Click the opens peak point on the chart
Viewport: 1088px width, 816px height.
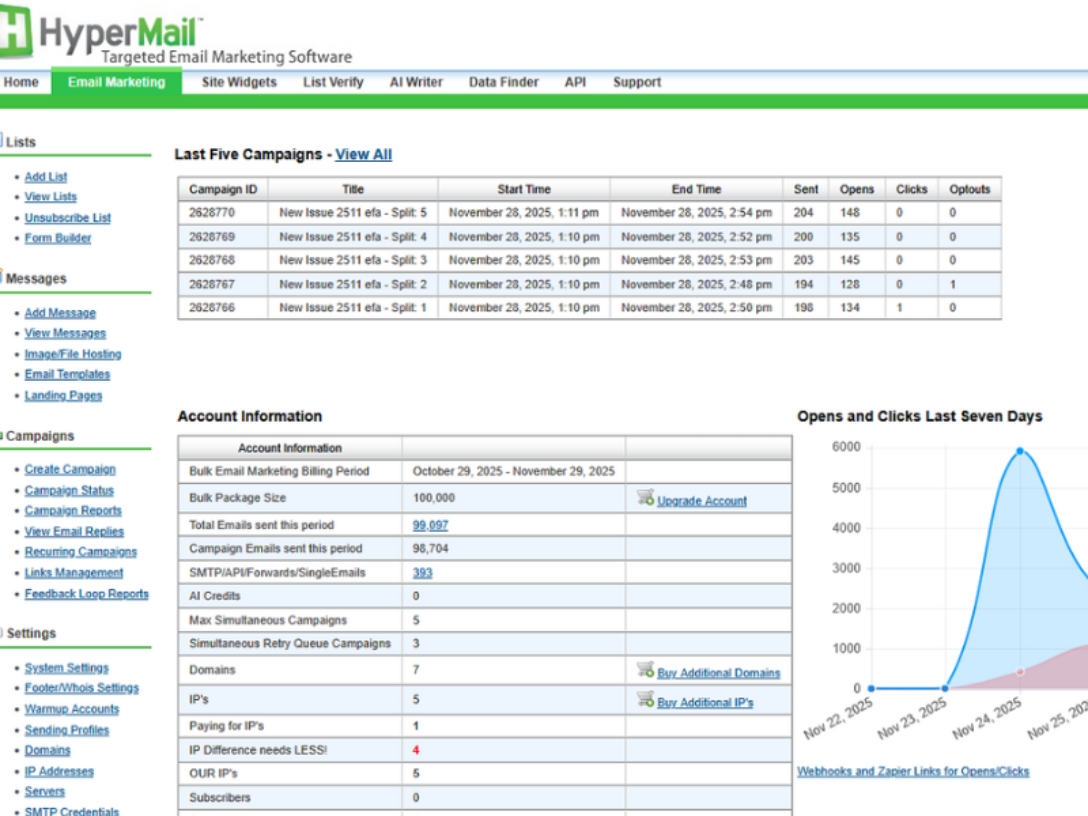(1020, 451)
